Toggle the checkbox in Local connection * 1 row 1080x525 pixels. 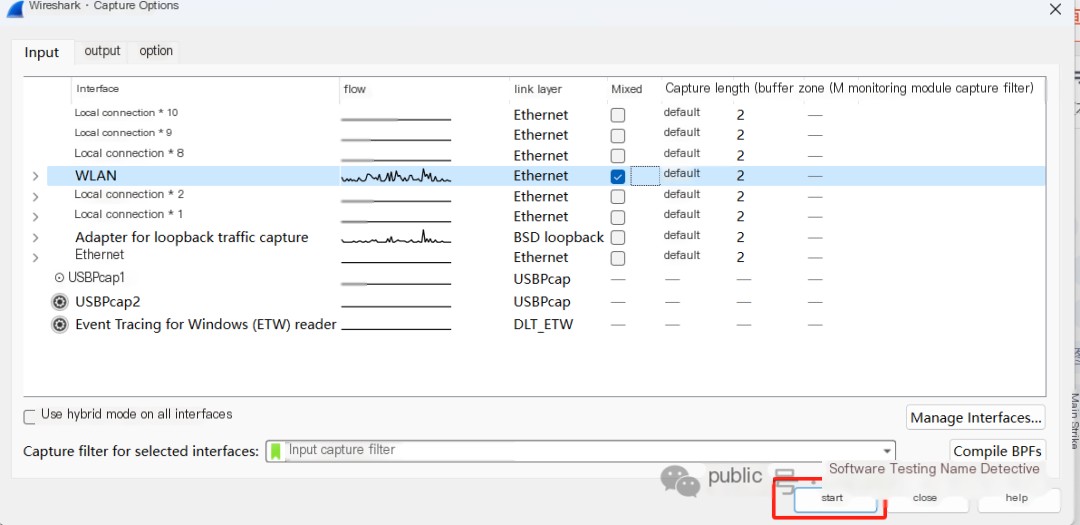[618, 217]
